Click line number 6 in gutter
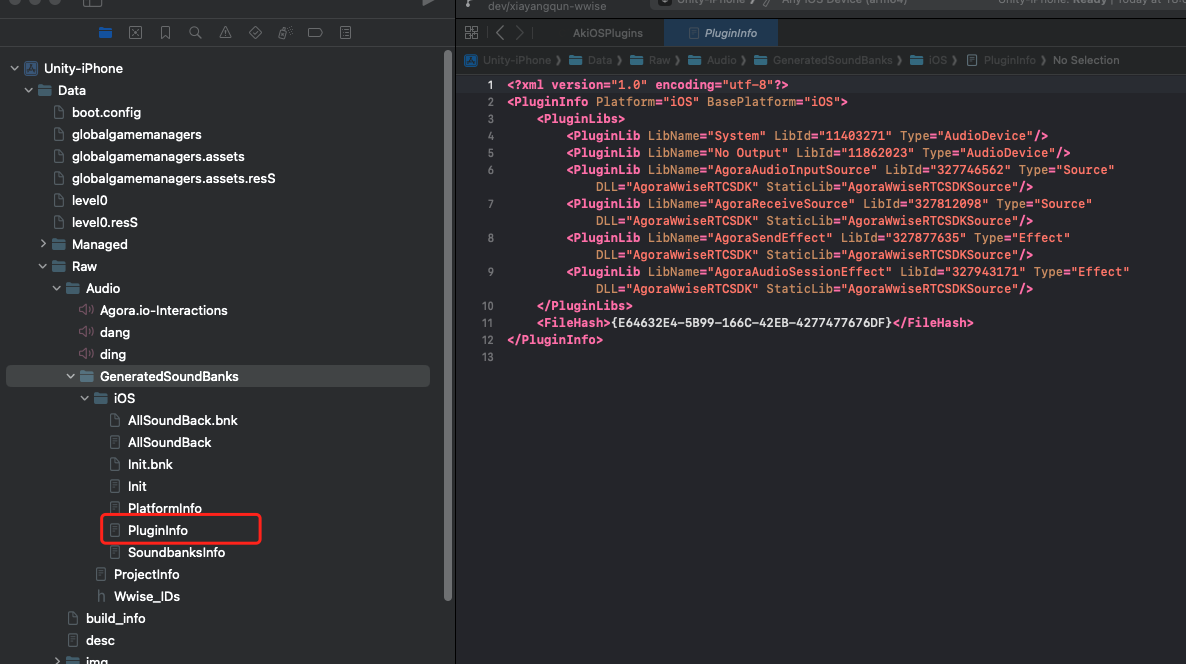 point(490,170)
